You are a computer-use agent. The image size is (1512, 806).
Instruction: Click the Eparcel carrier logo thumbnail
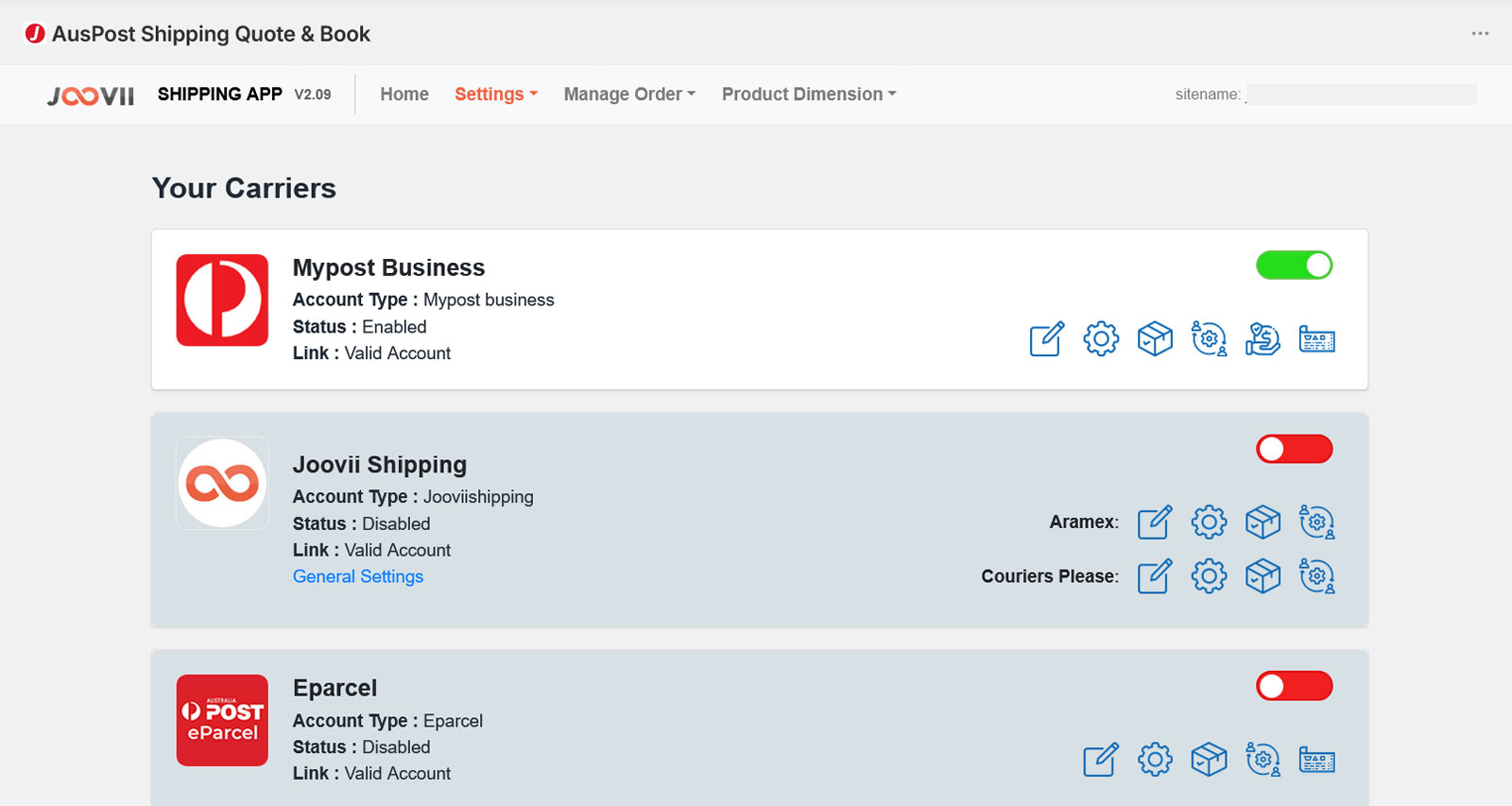point(222,720)
